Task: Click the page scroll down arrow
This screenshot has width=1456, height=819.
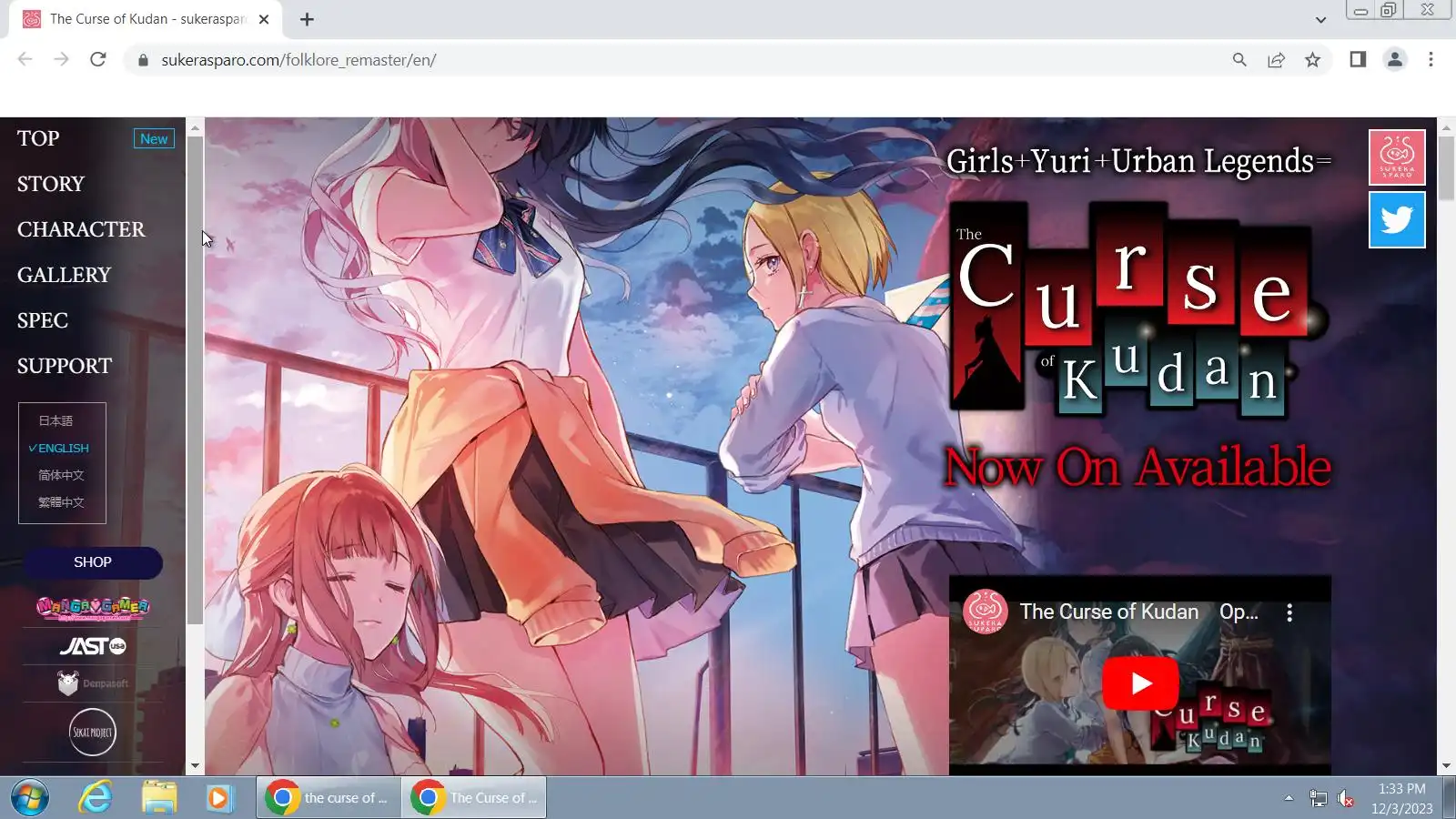Action: point(1446,766)
